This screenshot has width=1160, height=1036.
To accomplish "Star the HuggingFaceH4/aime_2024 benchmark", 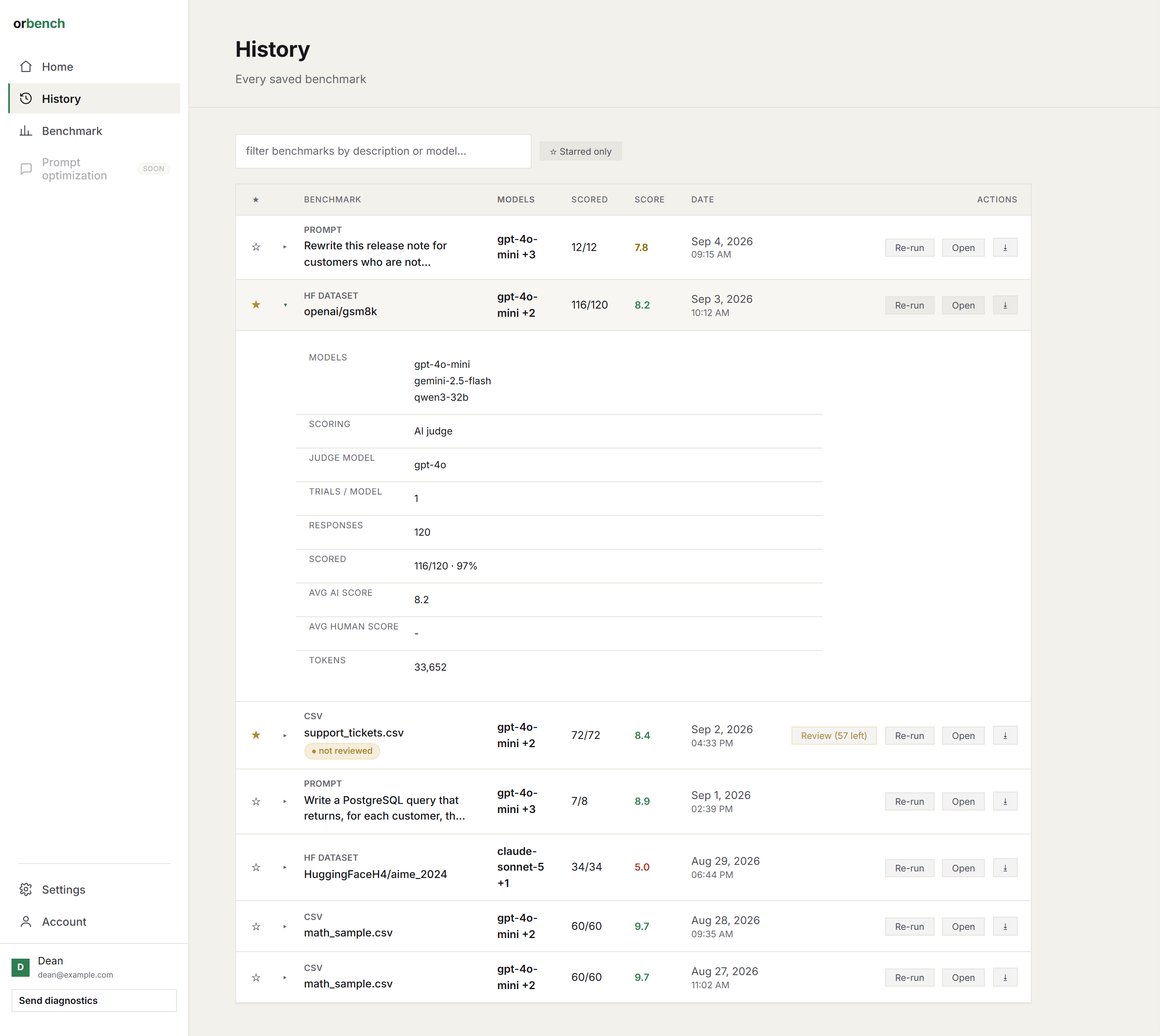I will 256,867.
